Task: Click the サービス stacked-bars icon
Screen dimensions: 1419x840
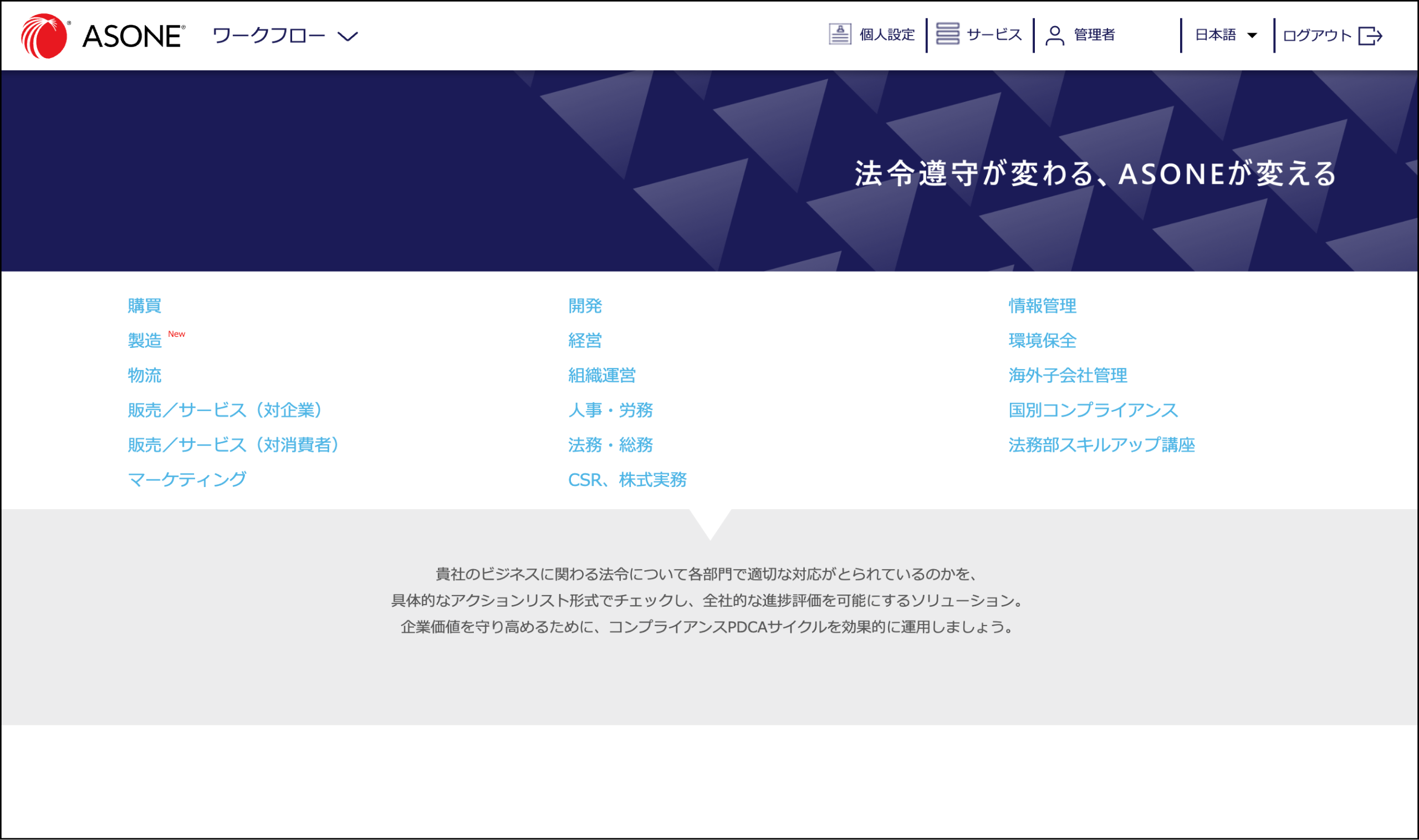Action: 947,34
